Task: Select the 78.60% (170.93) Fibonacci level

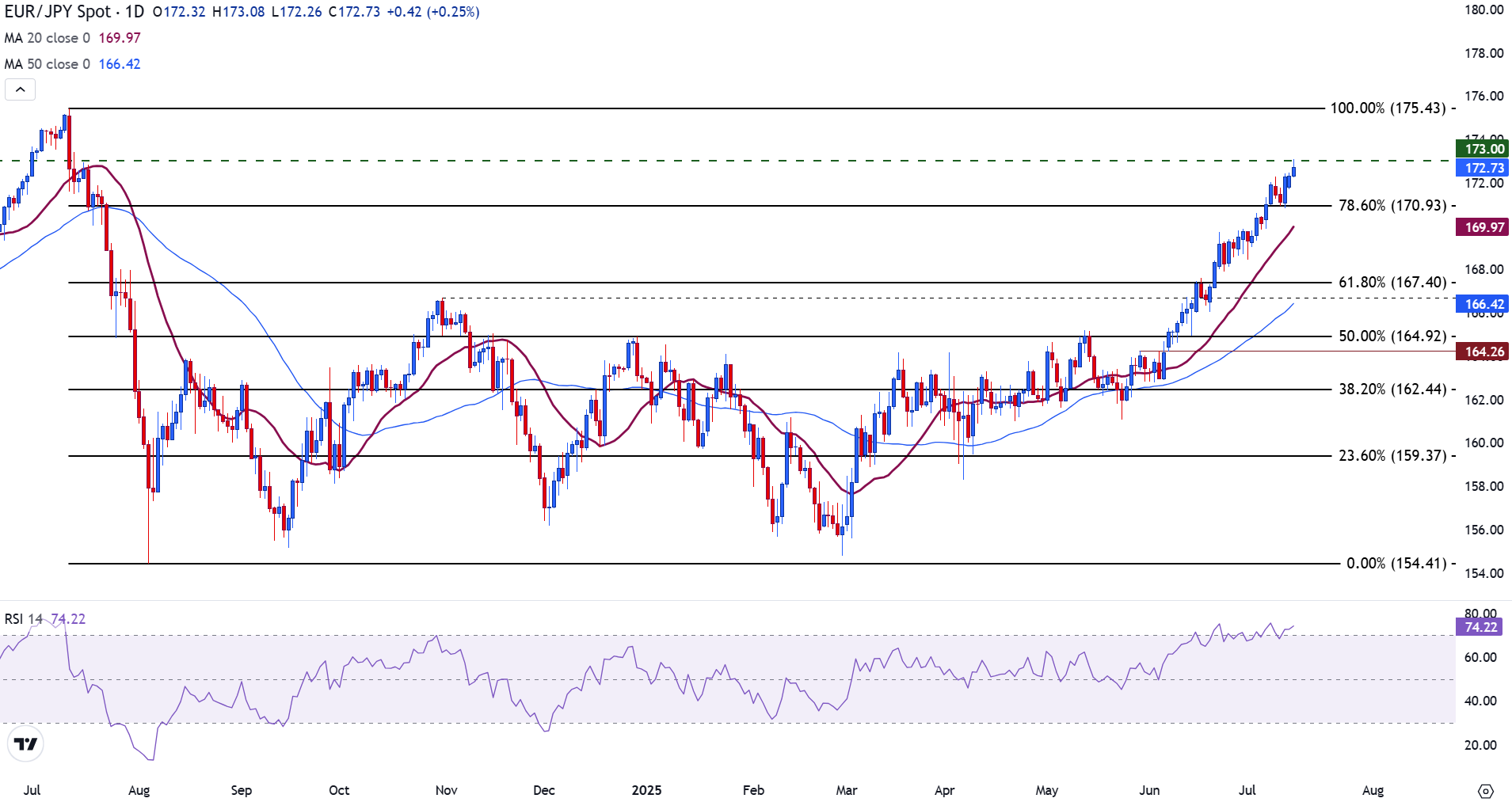Action: click(1392, 206)
